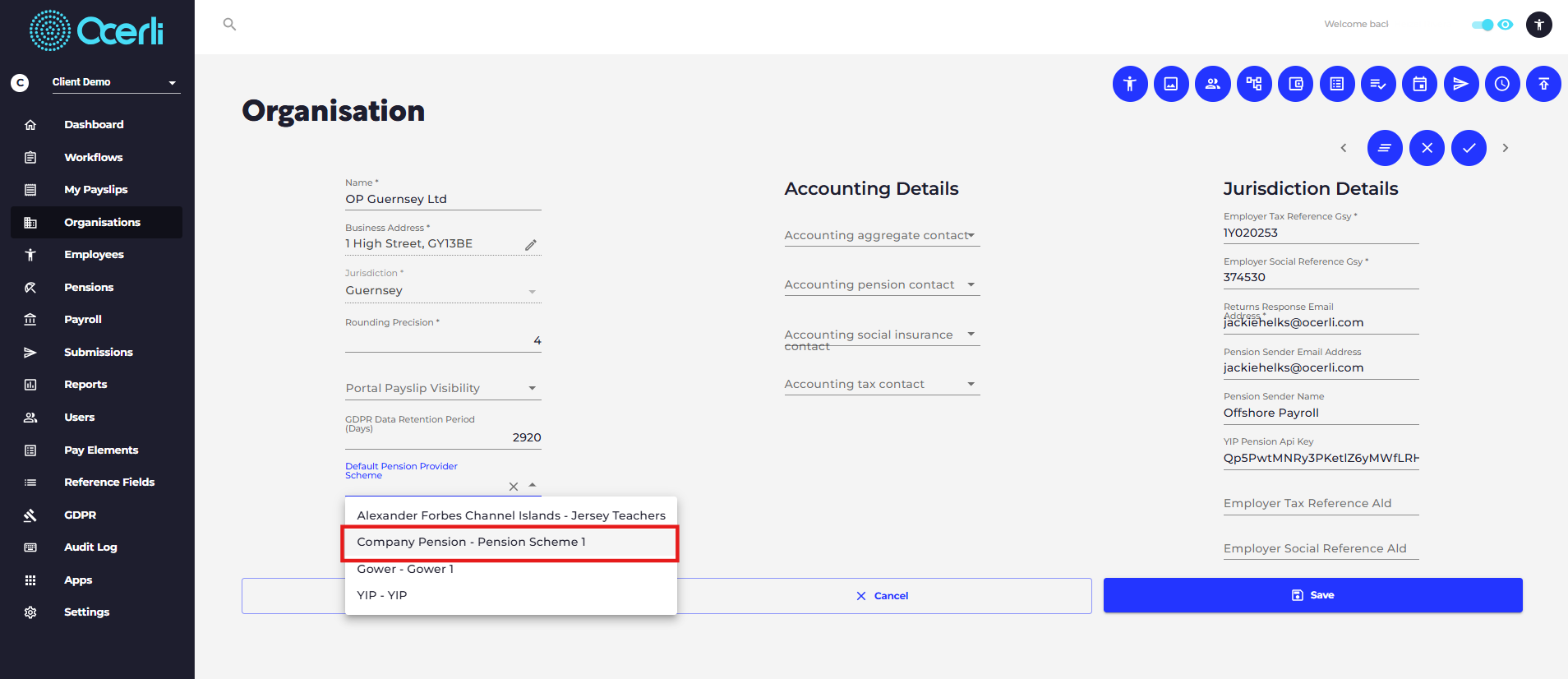Screen dimensions: 1568x679
Task: Click the blue list document icon
Action: tap(1337, 84)
